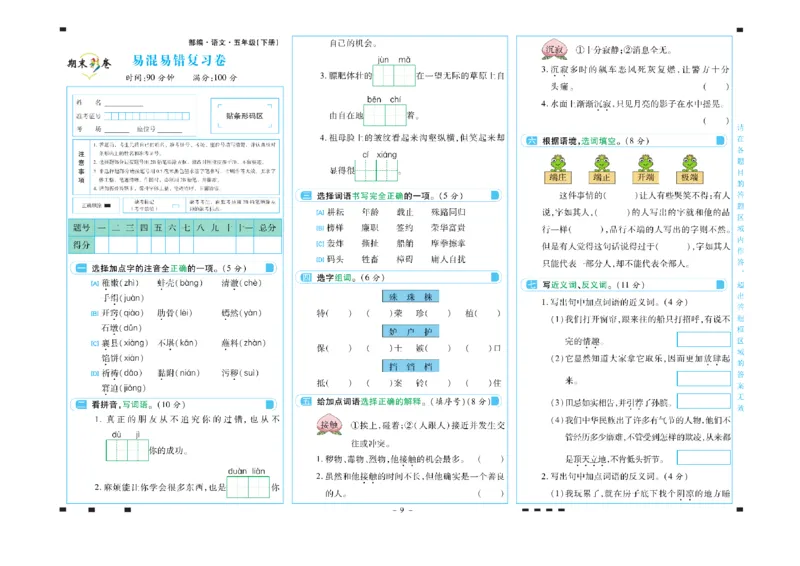
Task: Click the [C] option label before 轰炸
Action: pos(320,244)
